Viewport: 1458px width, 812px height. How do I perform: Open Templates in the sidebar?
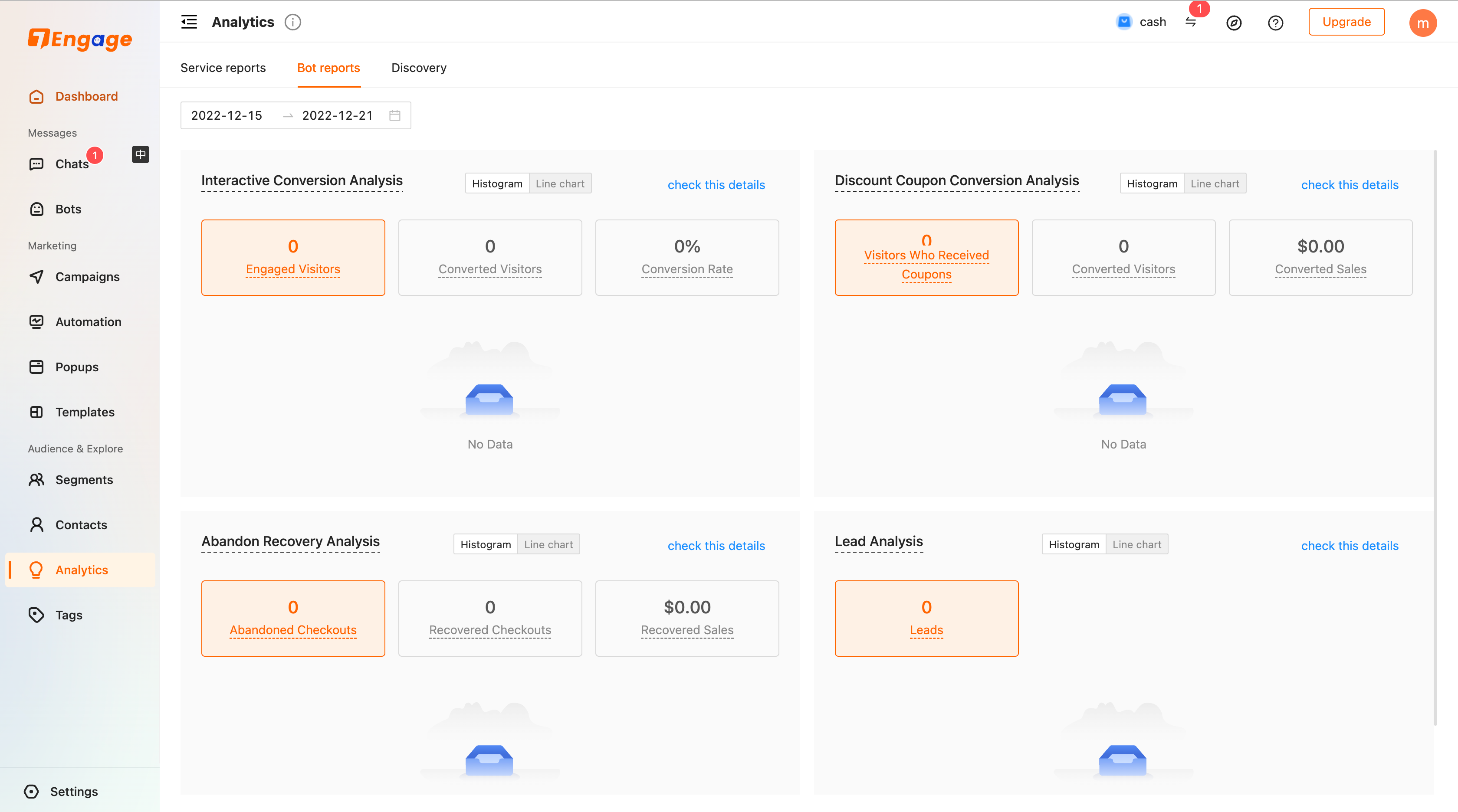tap(80, 412)
